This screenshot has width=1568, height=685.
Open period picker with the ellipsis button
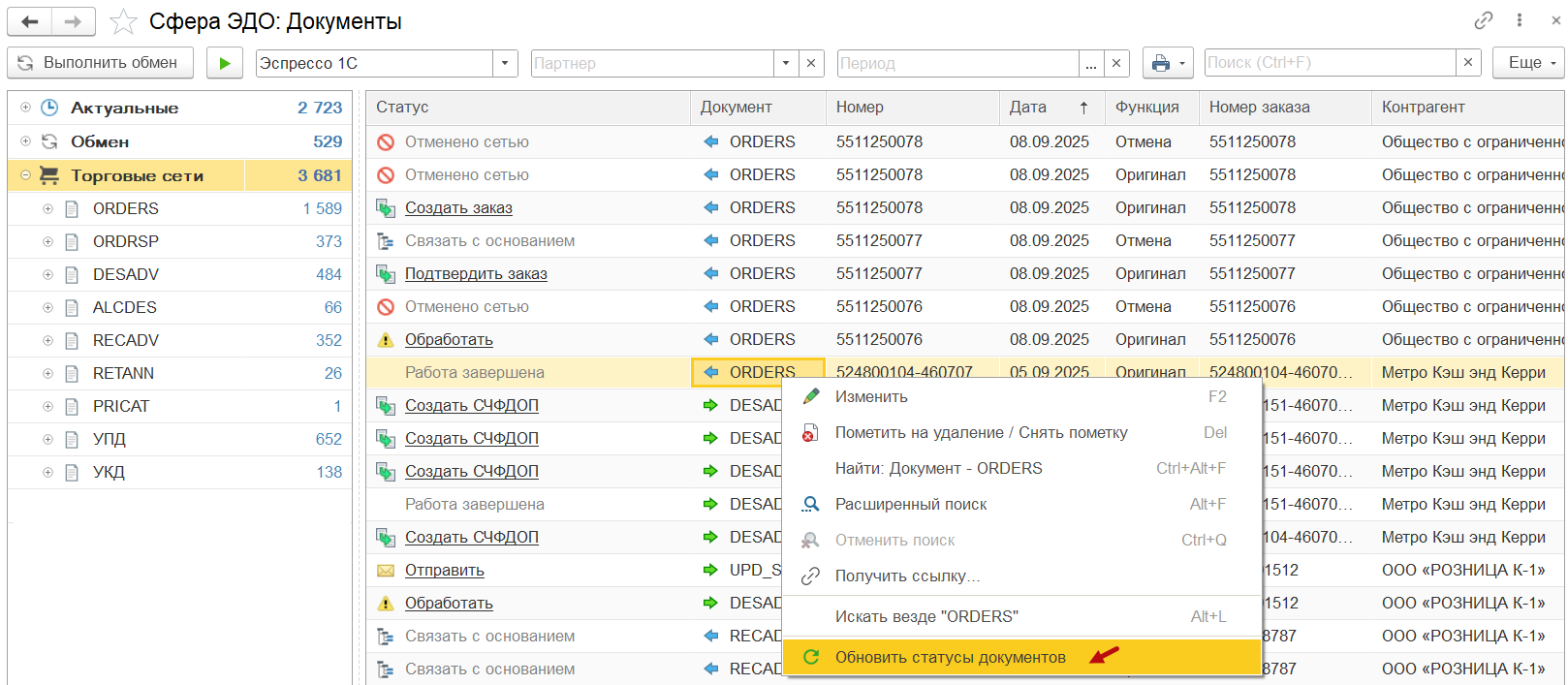pos(1091,63)
